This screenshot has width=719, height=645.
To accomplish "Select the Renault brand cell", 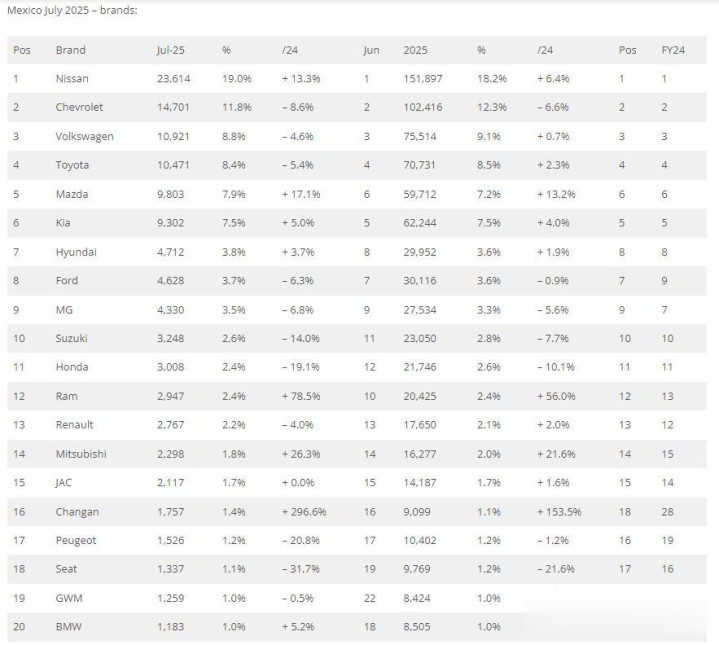I will click(74, 425).
